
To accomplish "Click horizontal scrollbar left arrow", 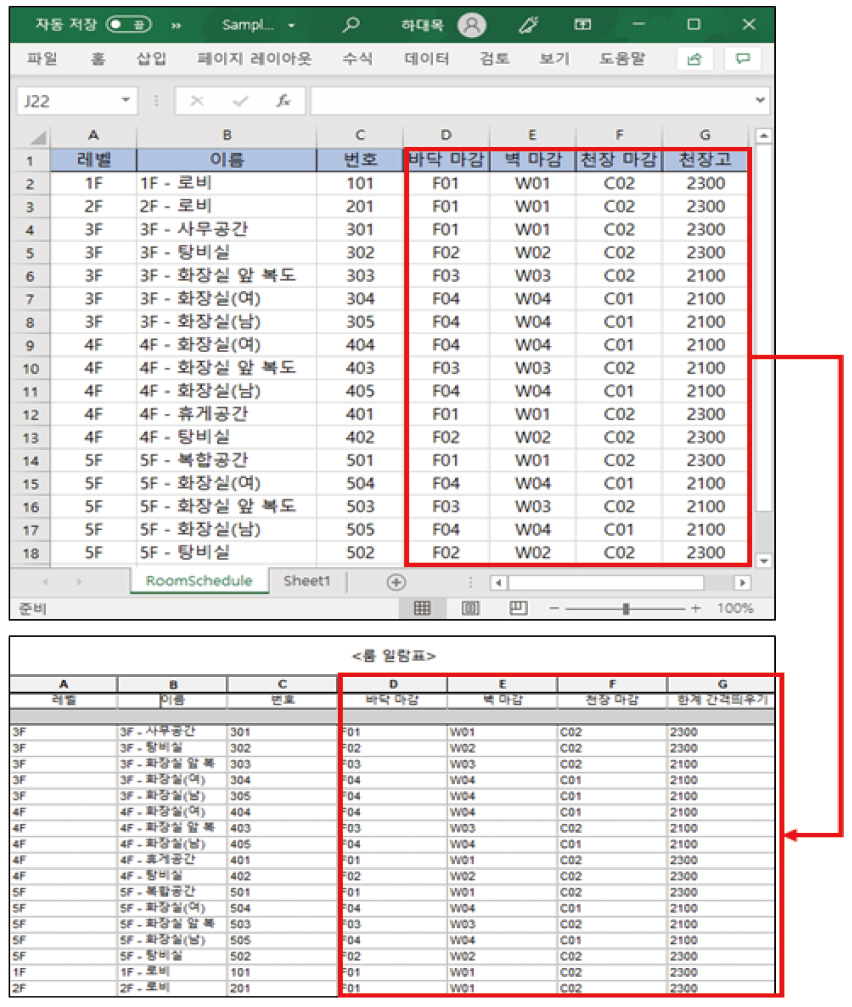I will click(498, 583).
